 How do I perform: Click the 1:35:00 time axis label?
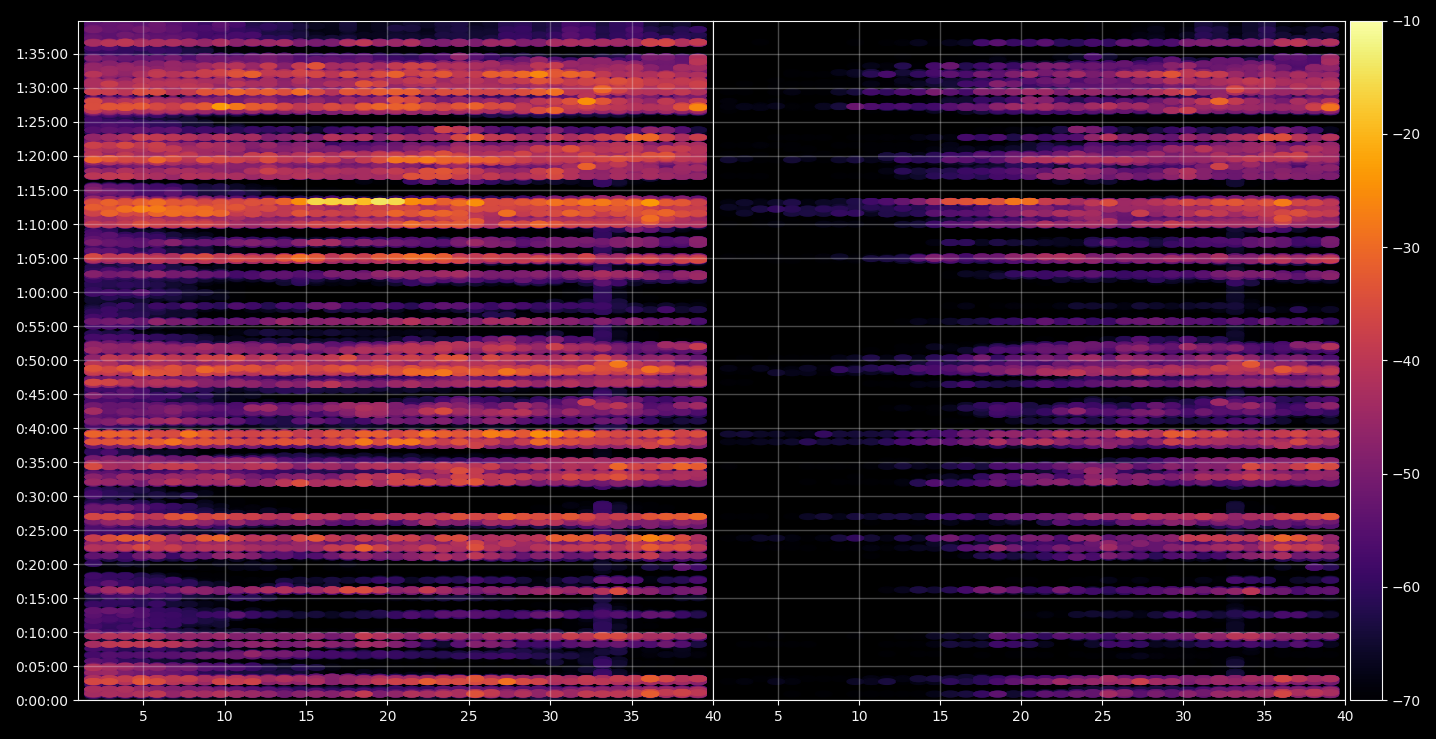[42, 54]
